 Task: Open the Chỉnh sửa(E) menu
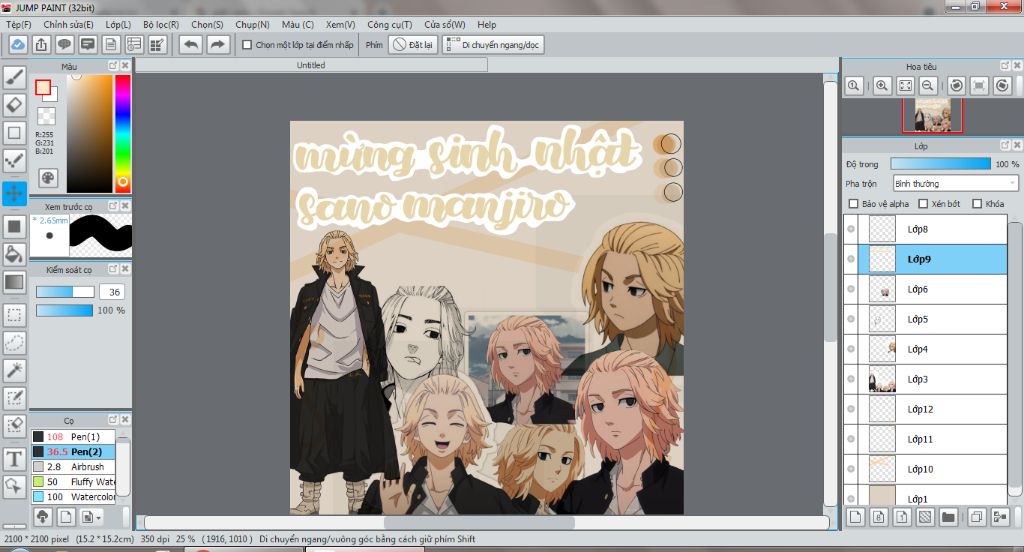(x=68, y=24)
